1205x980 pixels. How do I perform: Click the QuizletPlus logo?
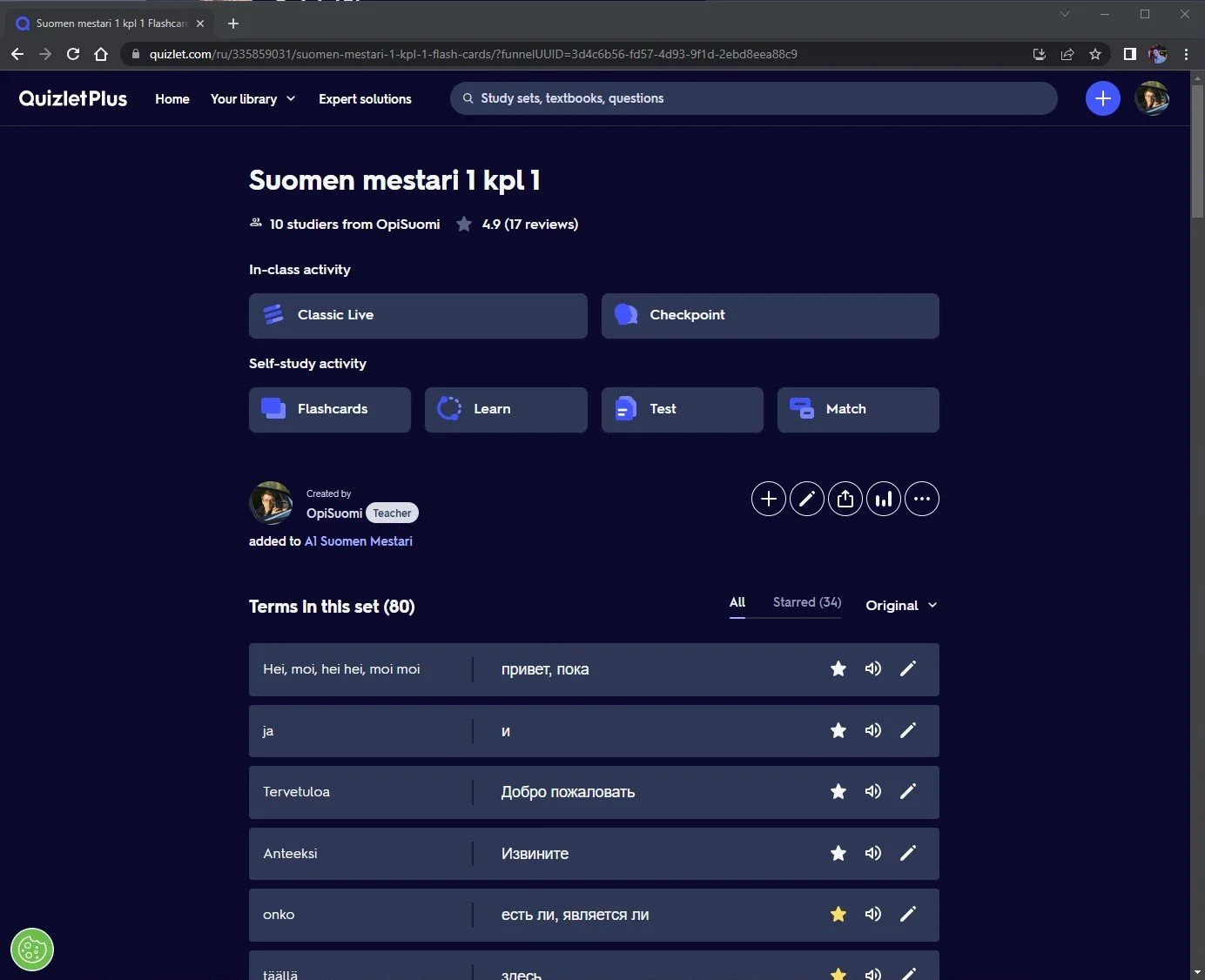73,98
